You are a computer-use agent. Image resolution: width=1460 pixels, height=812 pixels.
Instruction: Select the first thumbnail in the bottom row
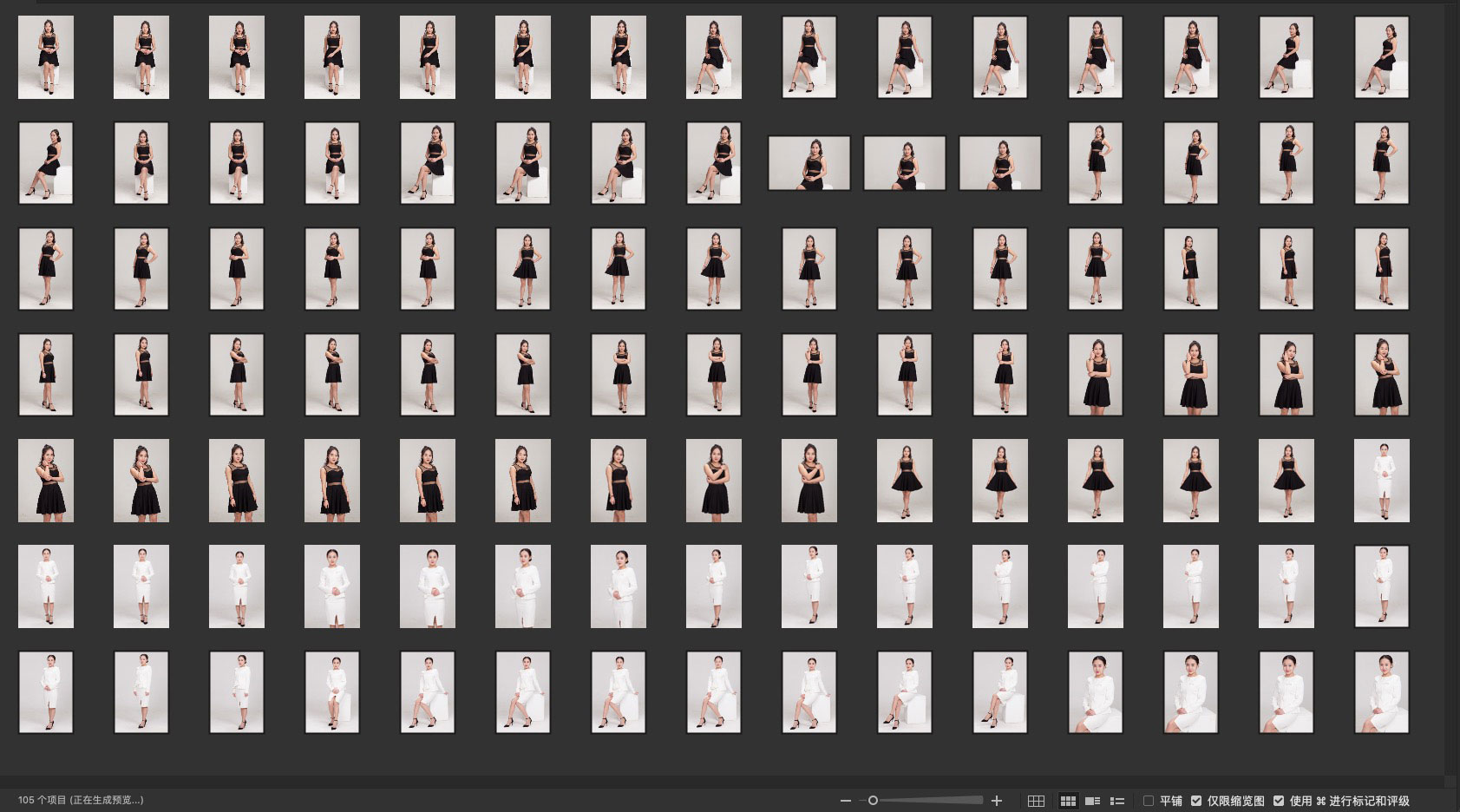coord(46,692)
